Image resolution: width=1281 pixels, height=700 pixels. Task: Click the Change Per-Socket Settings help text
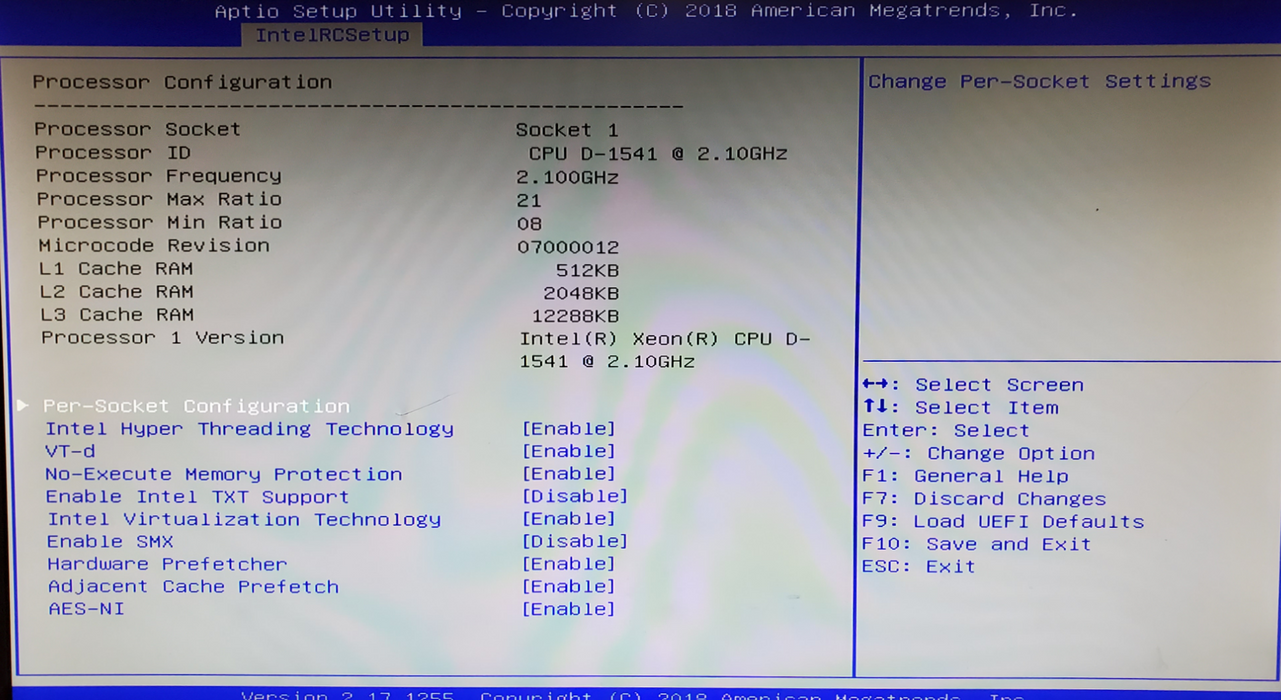click(x=1039, y=82)
